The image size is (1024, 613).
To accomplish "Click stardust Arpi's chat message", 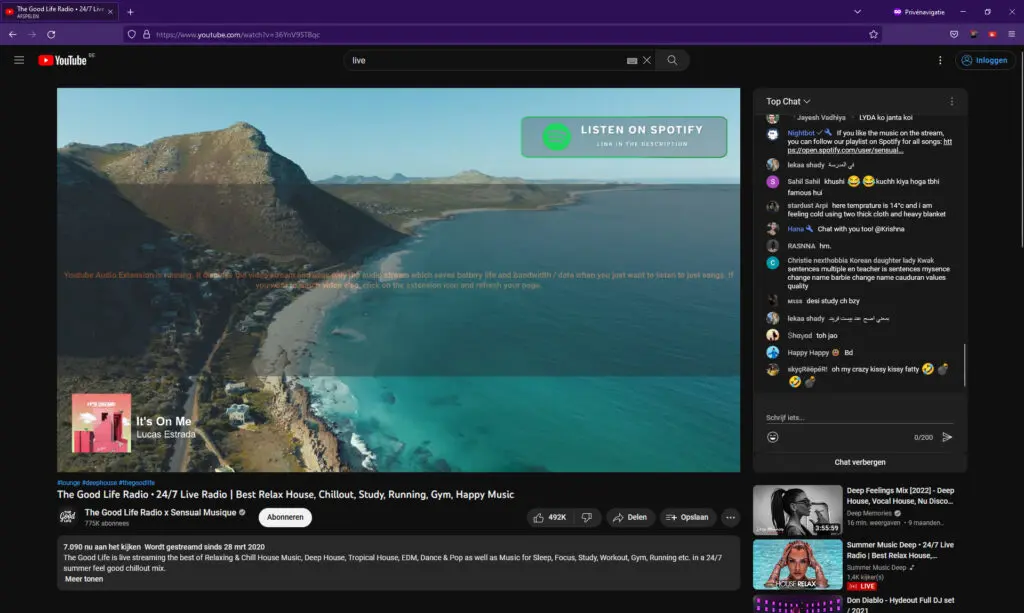I will tap(867, 210).
